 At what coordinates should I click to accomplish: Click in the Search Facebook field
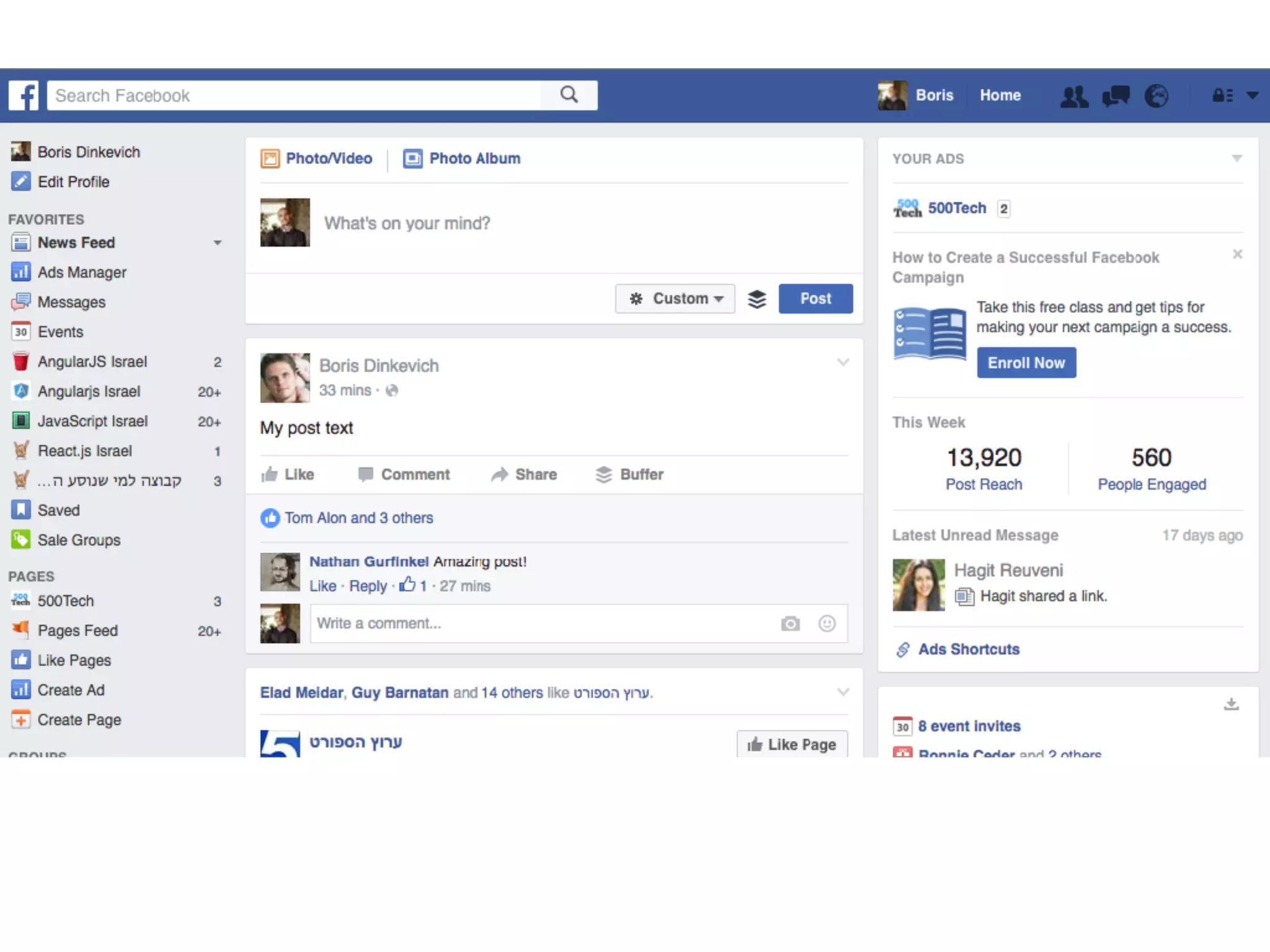click(x=294, y=95)
